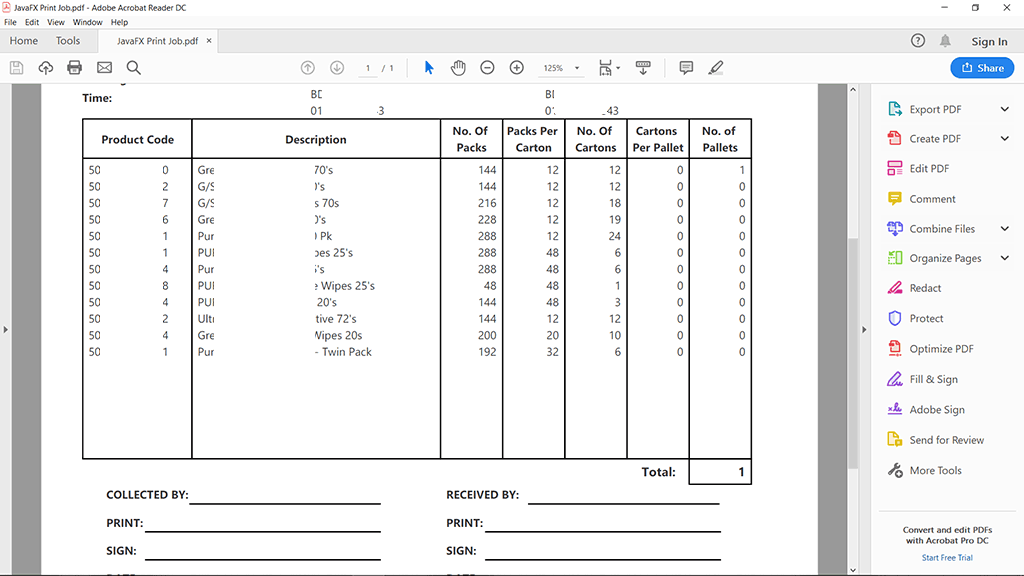This screenshot has width=1024, height=576.
Task: Open the Organize Pages tool
Action: coord(945,258)
